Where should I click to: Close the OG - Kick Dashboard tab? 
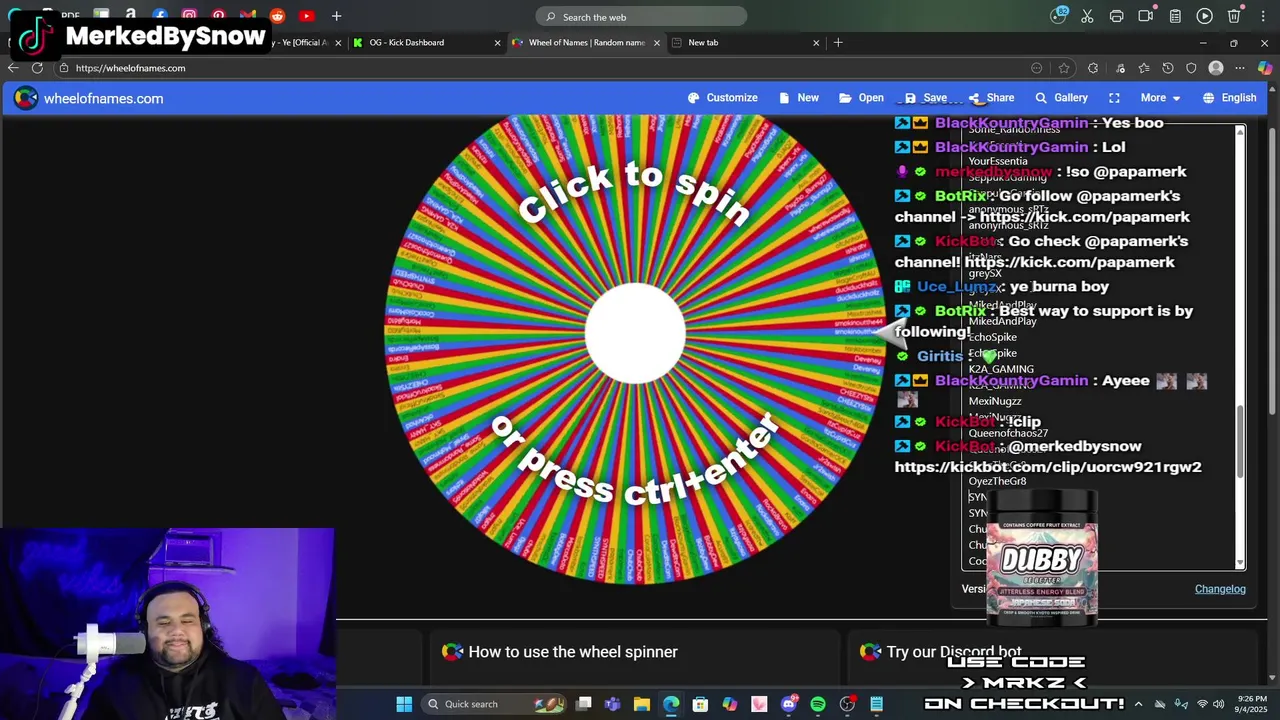(x=498, y=43)
